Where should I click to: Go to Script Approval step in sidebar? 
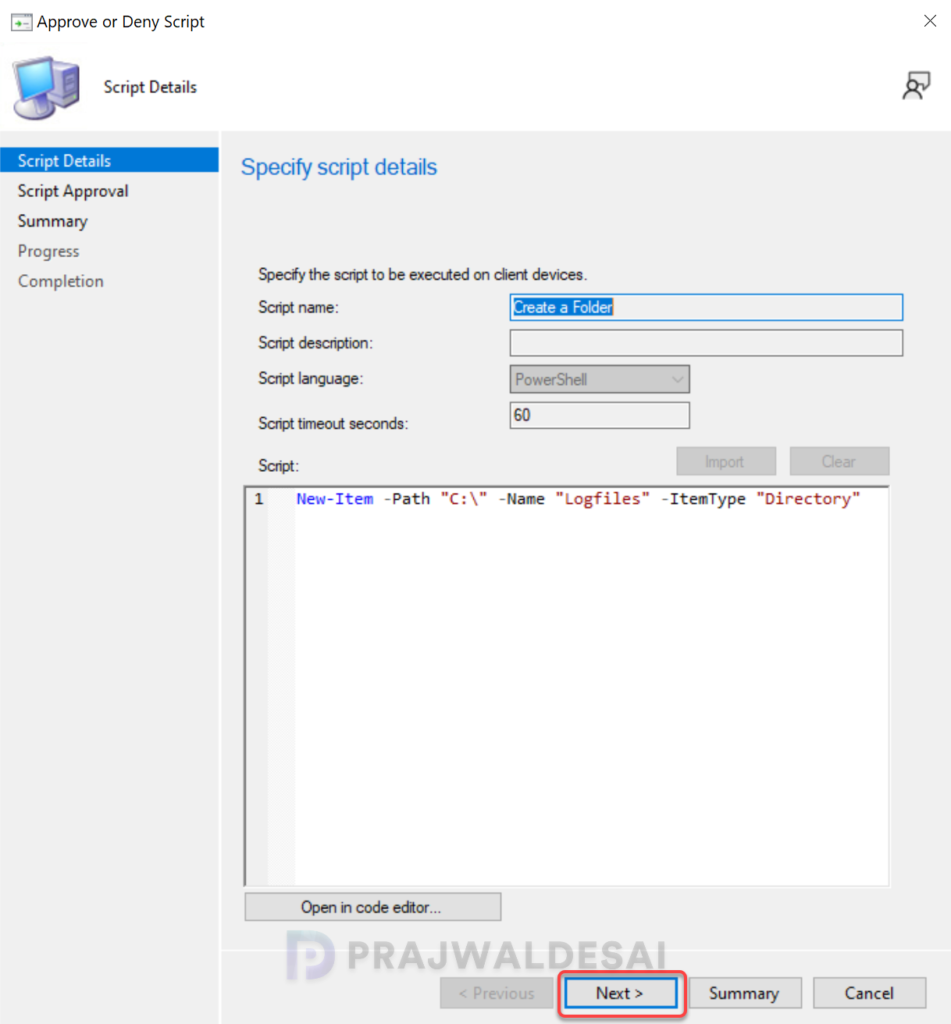coord(73,191)
